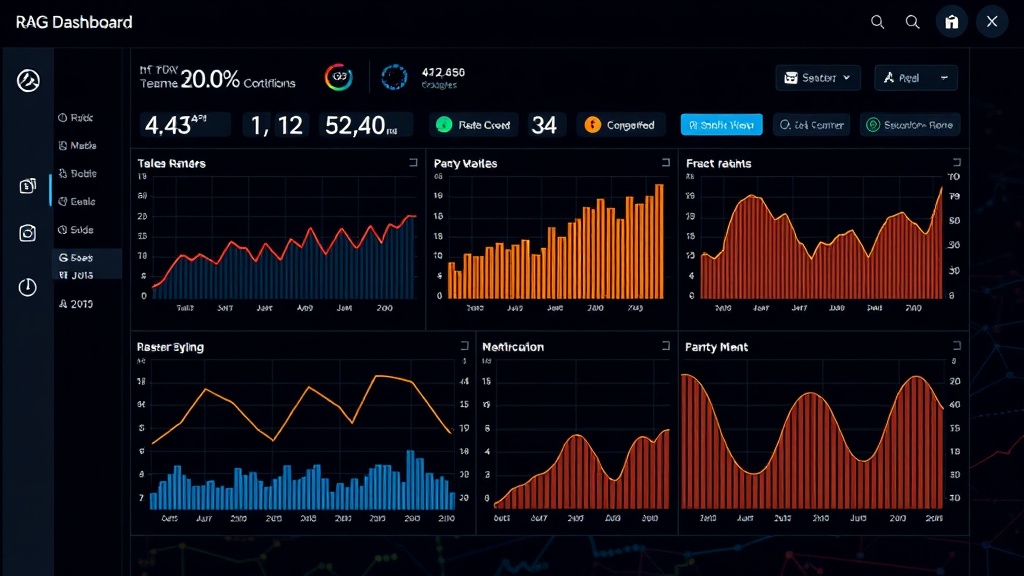1024x576 pixels.
Task: Open the Bobile sidebar item
Action: [78, 174]
